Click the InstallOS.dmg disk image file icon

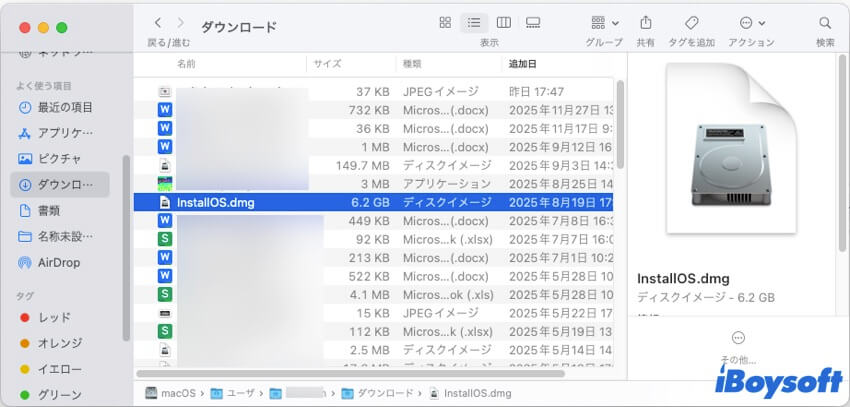pyautogui.click(x=164, y=203)
